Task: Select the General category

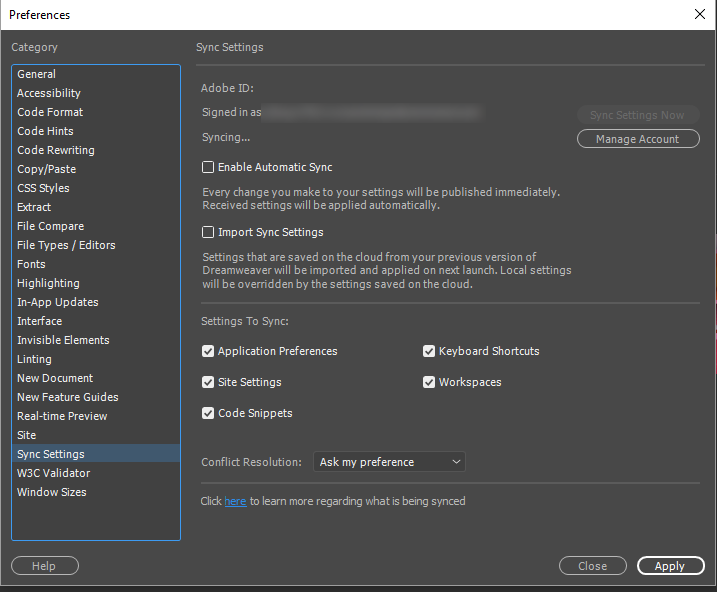Action: coord(37,74)
